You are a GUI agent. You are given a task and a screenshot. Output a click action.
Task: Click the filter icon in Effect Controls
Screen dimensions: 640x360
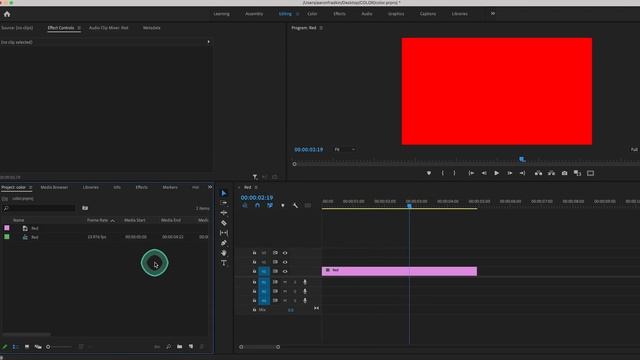click(x=255, y=177)
